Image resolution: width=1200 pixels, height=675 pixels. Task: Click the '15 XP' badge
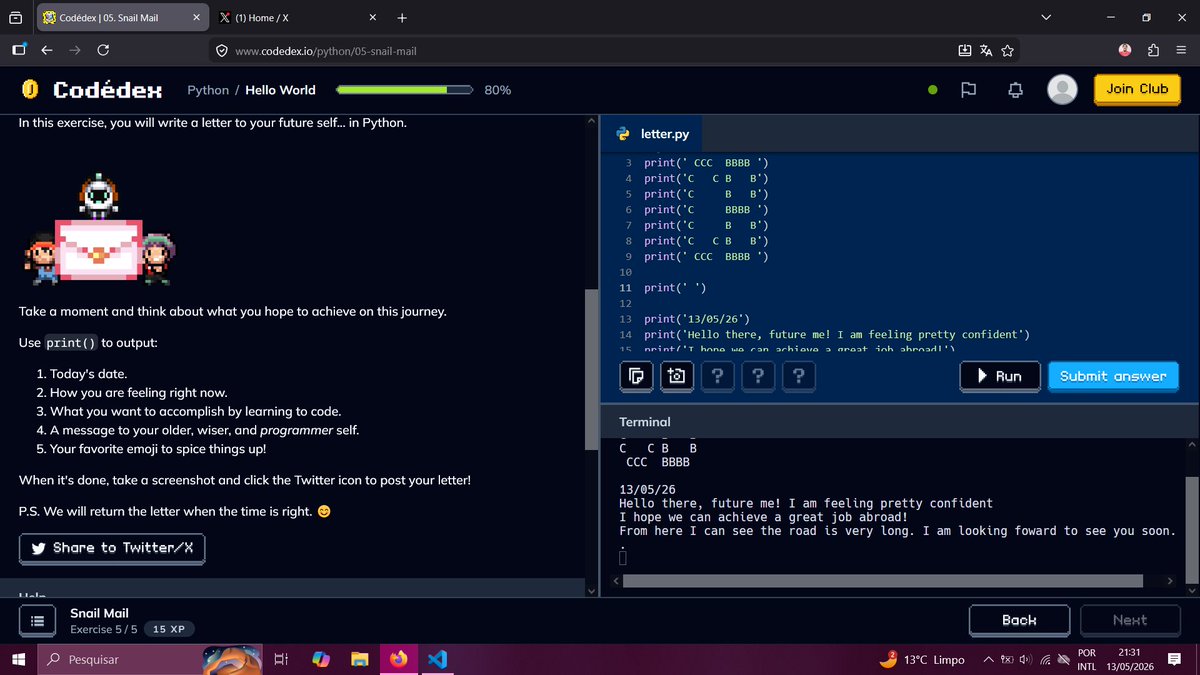click(x=169, y=629)
